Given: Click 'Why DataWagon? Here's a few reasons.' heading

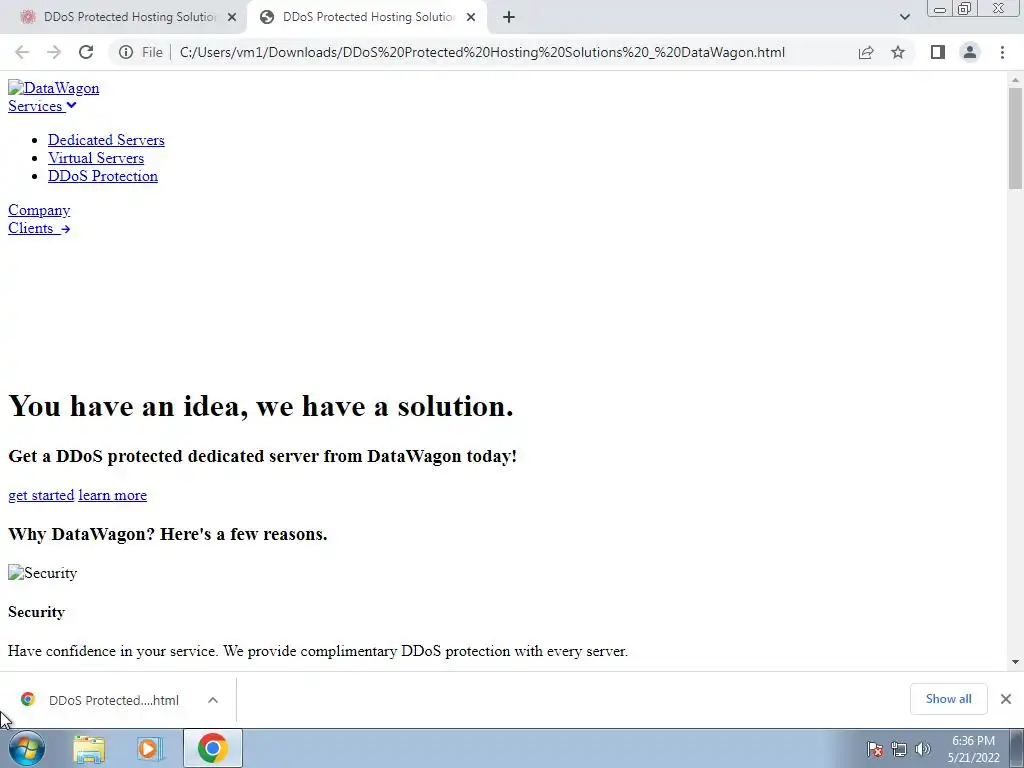Looking at the screenshot, I should point(168,534).
